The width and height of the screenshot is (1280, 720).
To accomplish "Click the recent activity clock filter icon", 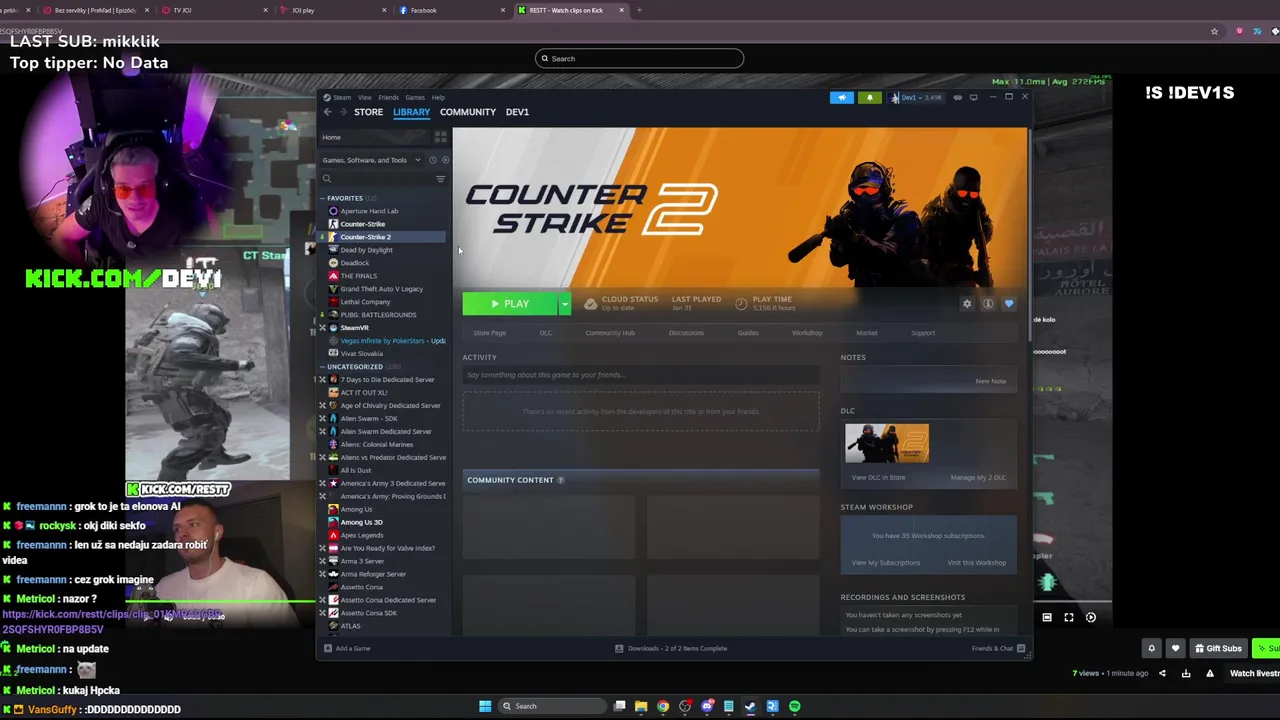I will point(433,160).
